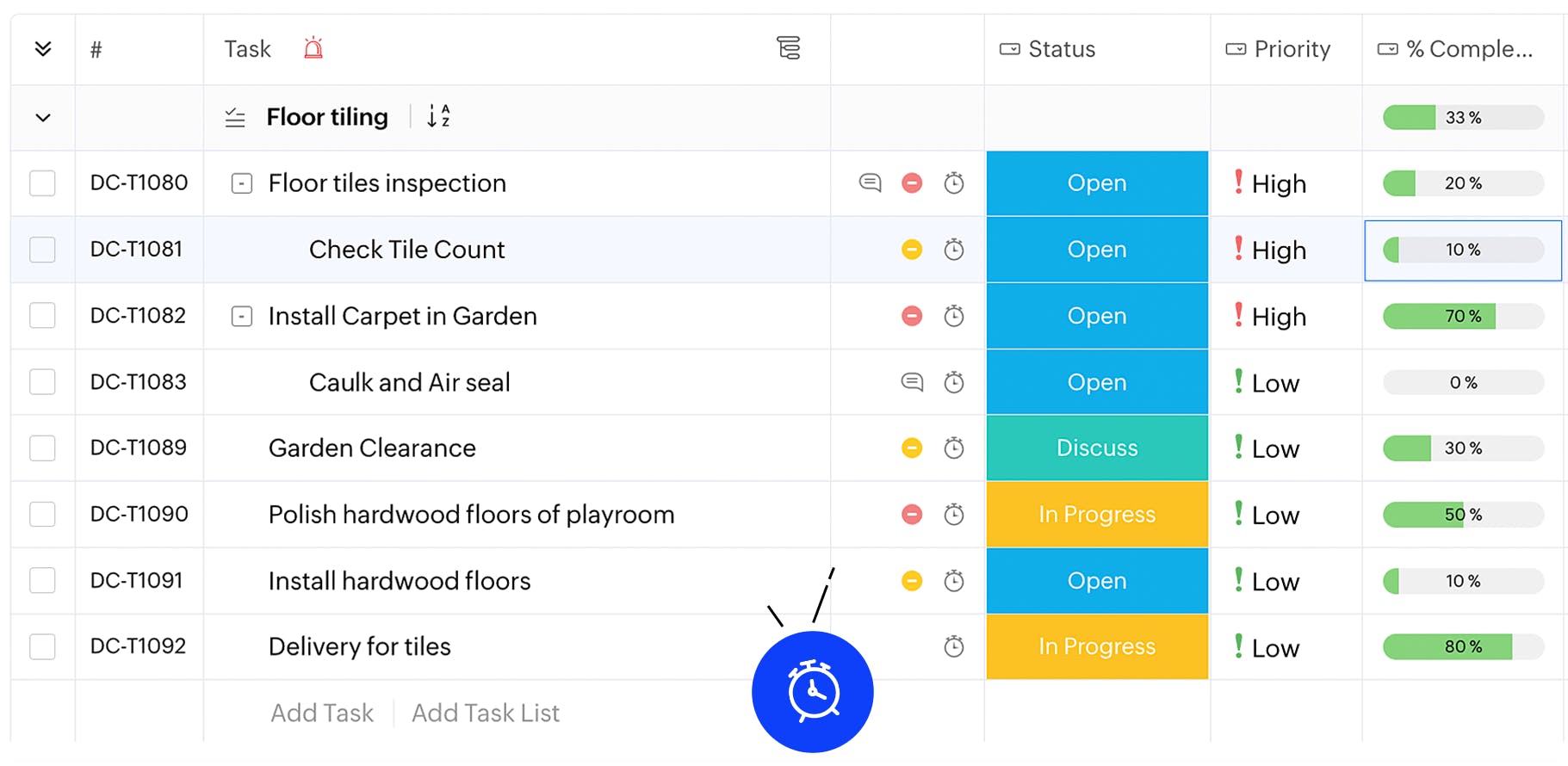Collapse all rows with double chevron
Viewport: 1568px width, 766px height.
(x=43, y=49)
